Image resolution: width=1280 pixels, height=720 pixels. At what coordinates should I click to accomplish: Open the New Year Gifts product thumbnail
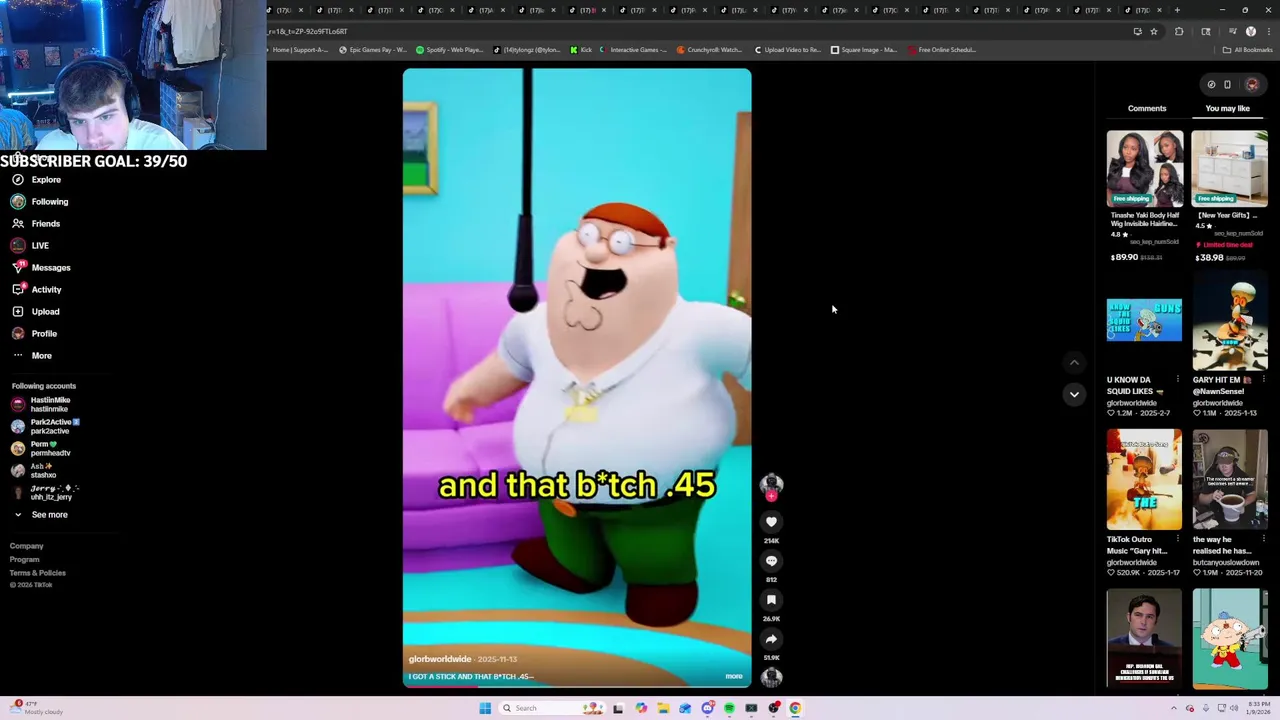pos(1229,167)
